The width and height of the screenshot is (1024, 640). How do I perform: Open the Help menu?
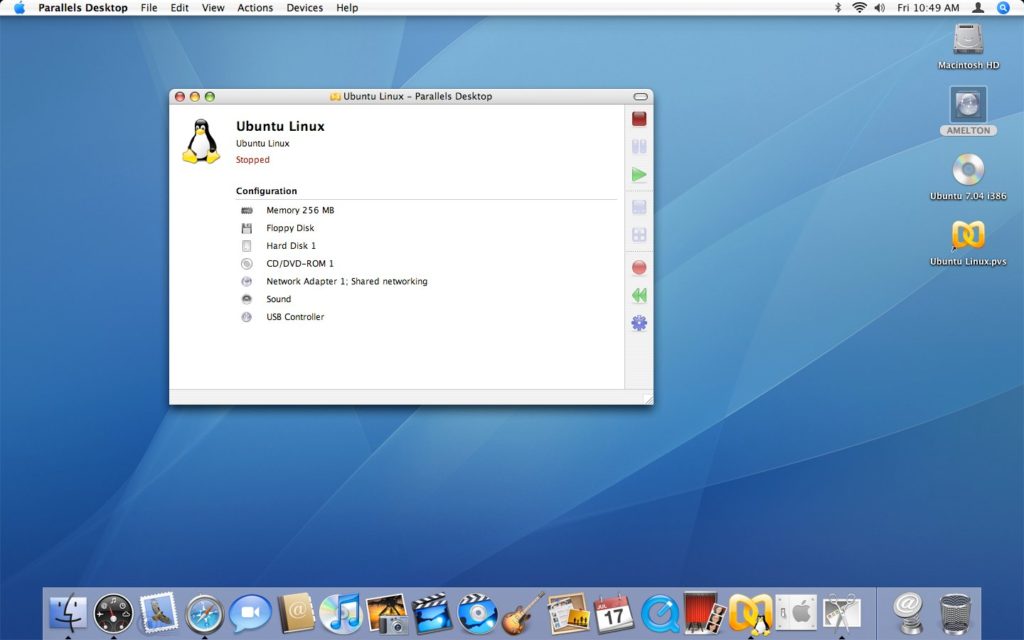coord(347,8)
